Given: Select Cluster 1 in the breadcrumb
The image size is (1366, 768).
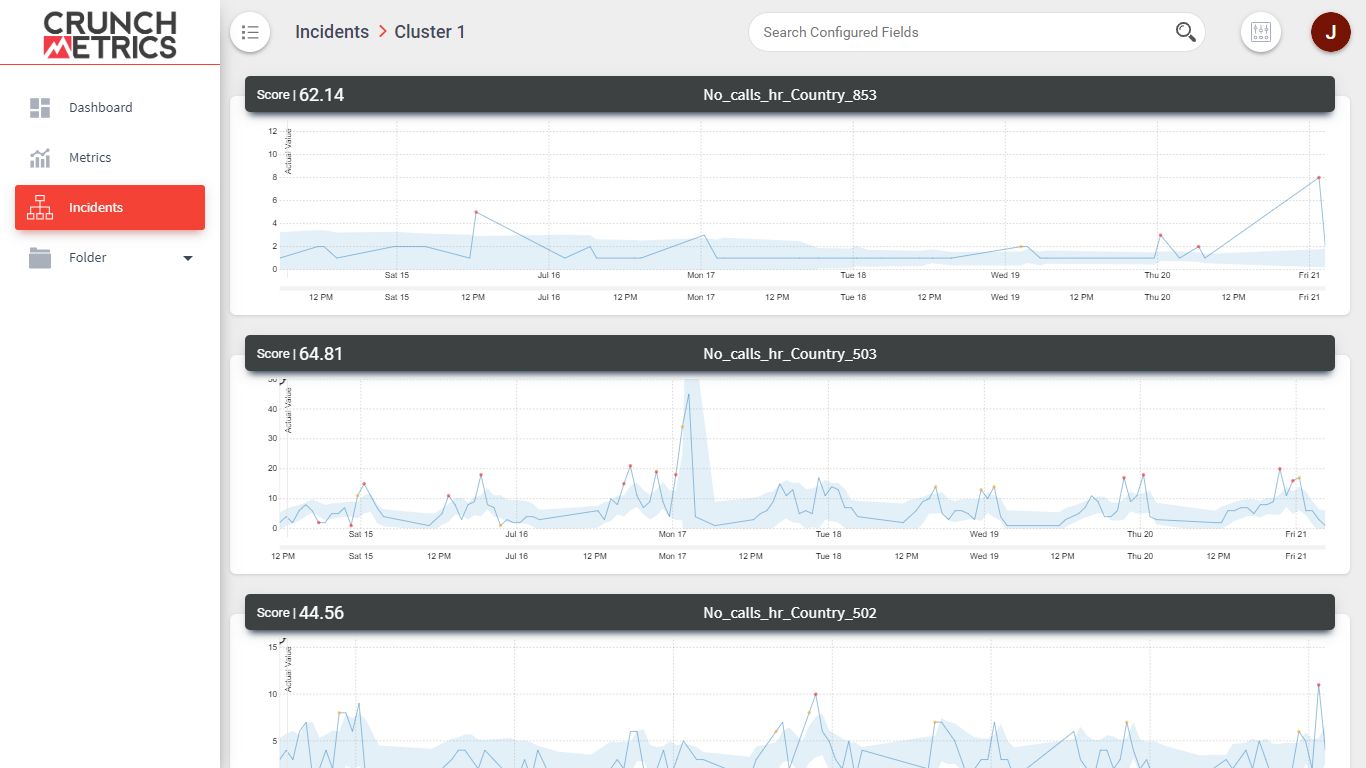Looking at the screenshot, I should click(x=429, y=31).
